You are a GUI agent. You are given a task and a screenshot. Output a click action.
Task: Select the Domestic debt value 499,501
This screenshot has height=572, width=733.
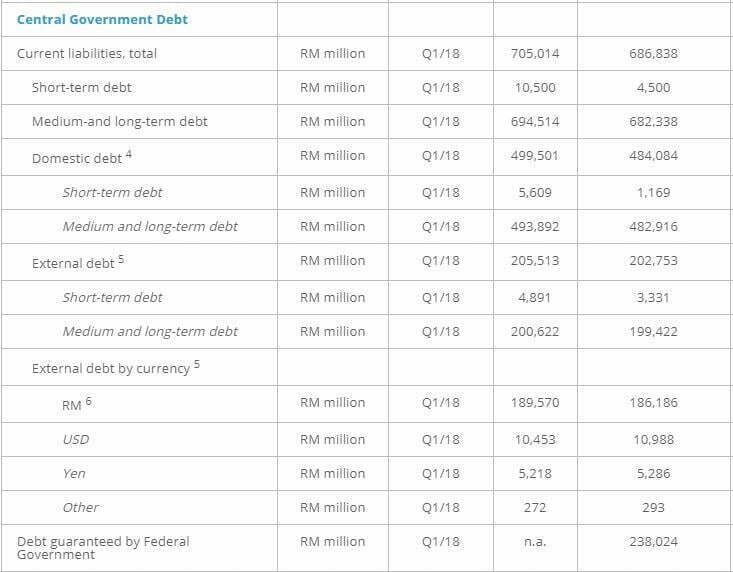click(535, 156)
